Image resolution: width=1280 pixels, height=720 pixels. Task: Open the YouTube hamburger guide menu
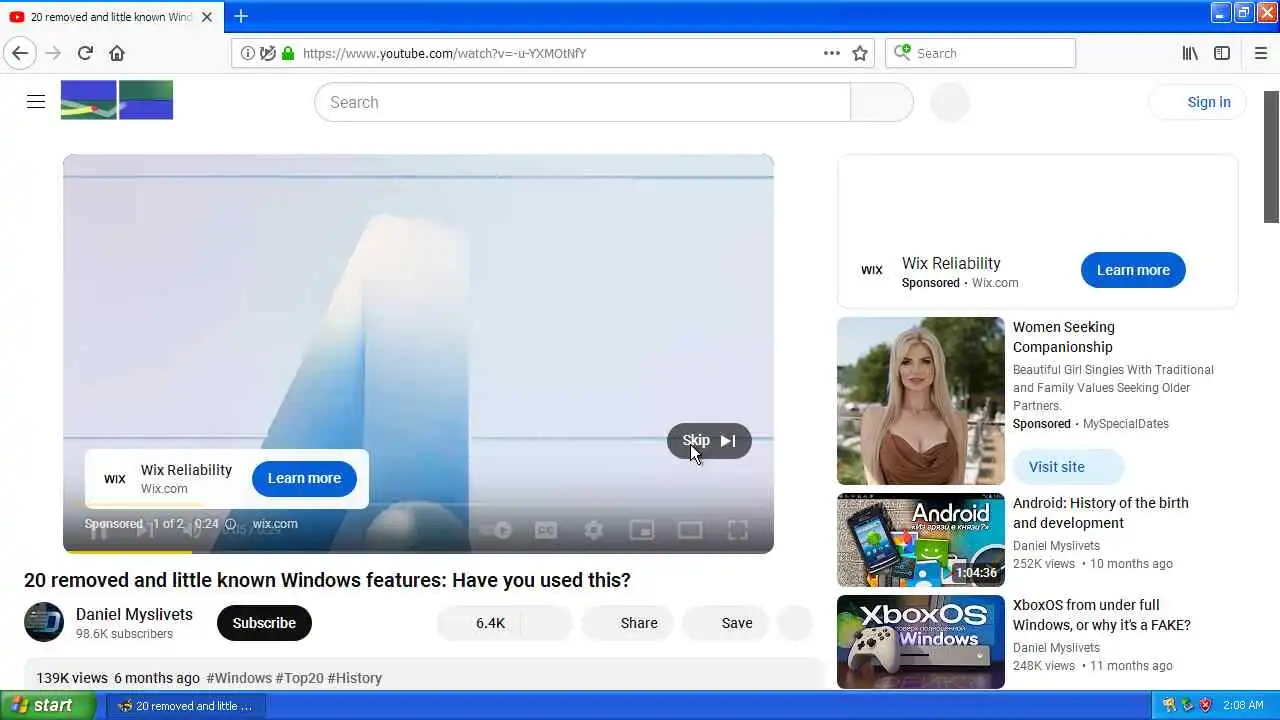pos(36,102)
